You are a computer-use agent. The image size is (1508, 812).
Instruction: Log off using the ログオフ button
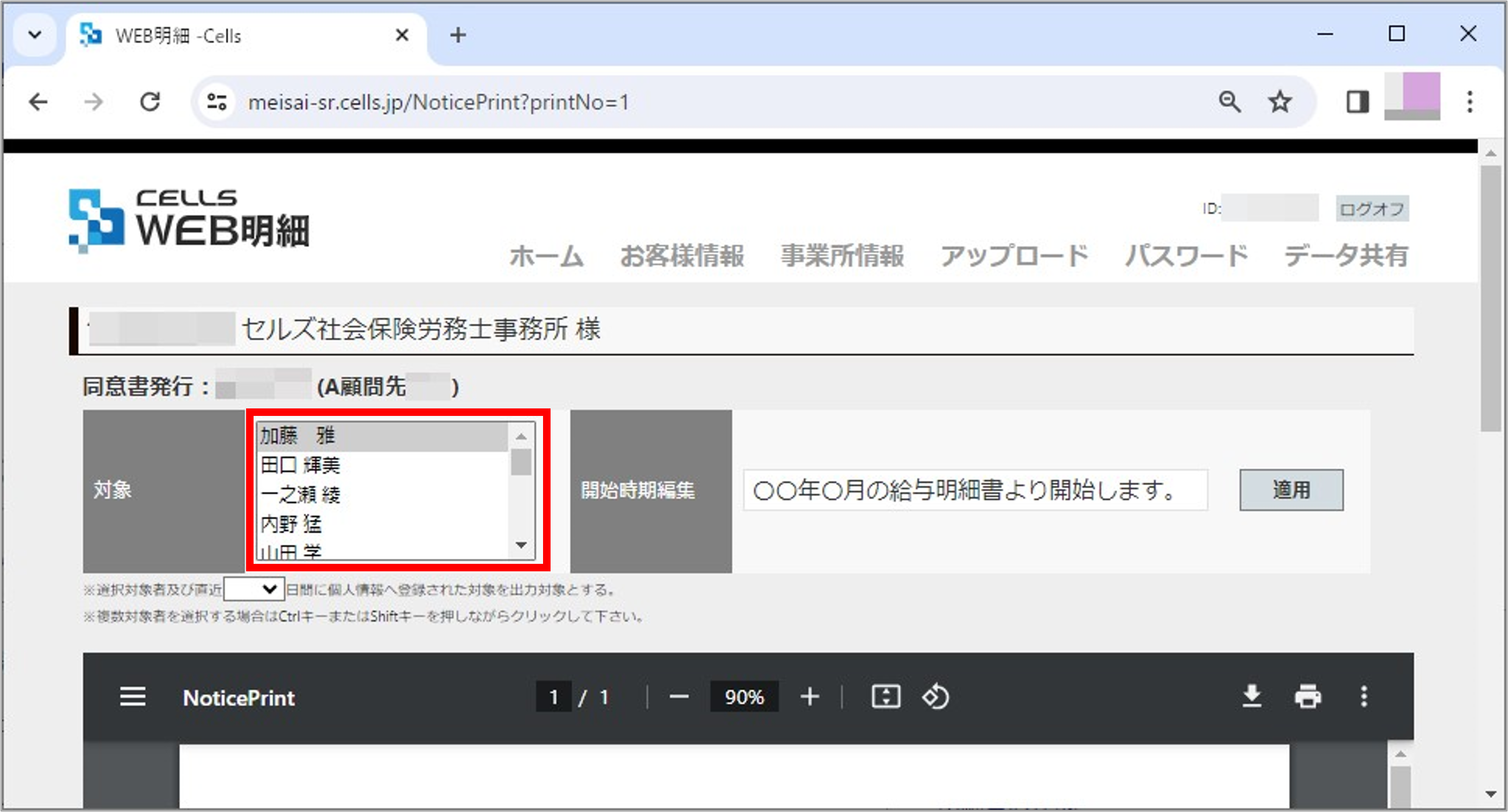click(1372, 209)
